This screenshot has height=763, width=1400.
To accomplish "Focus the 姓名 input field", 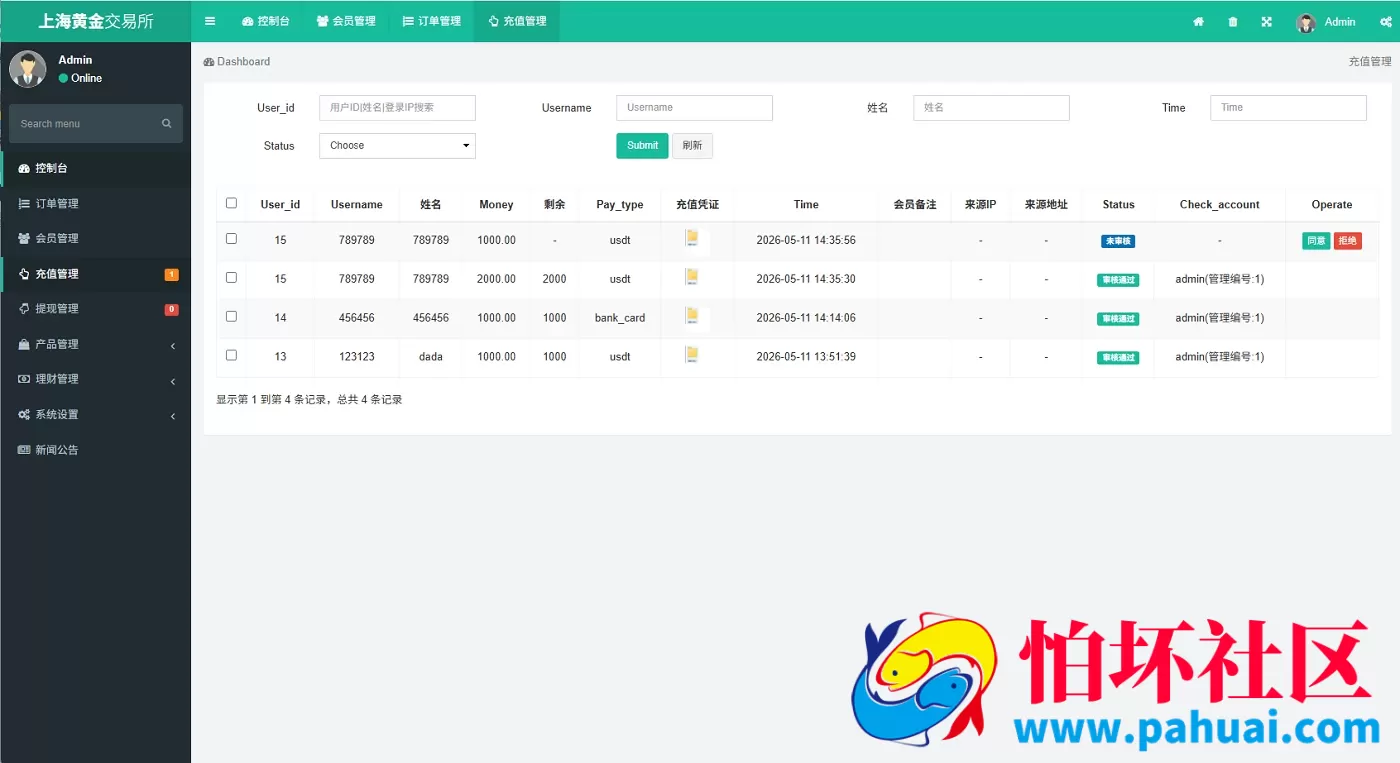I will [991, 108].
